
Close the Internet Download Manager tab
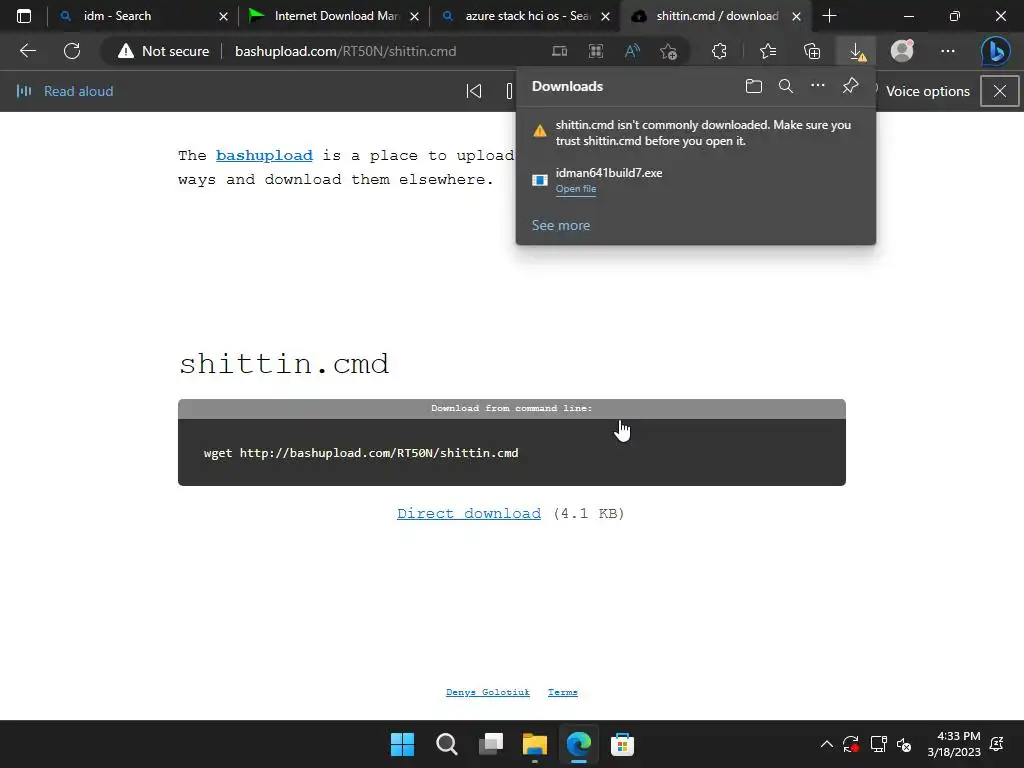coord(414,16)
